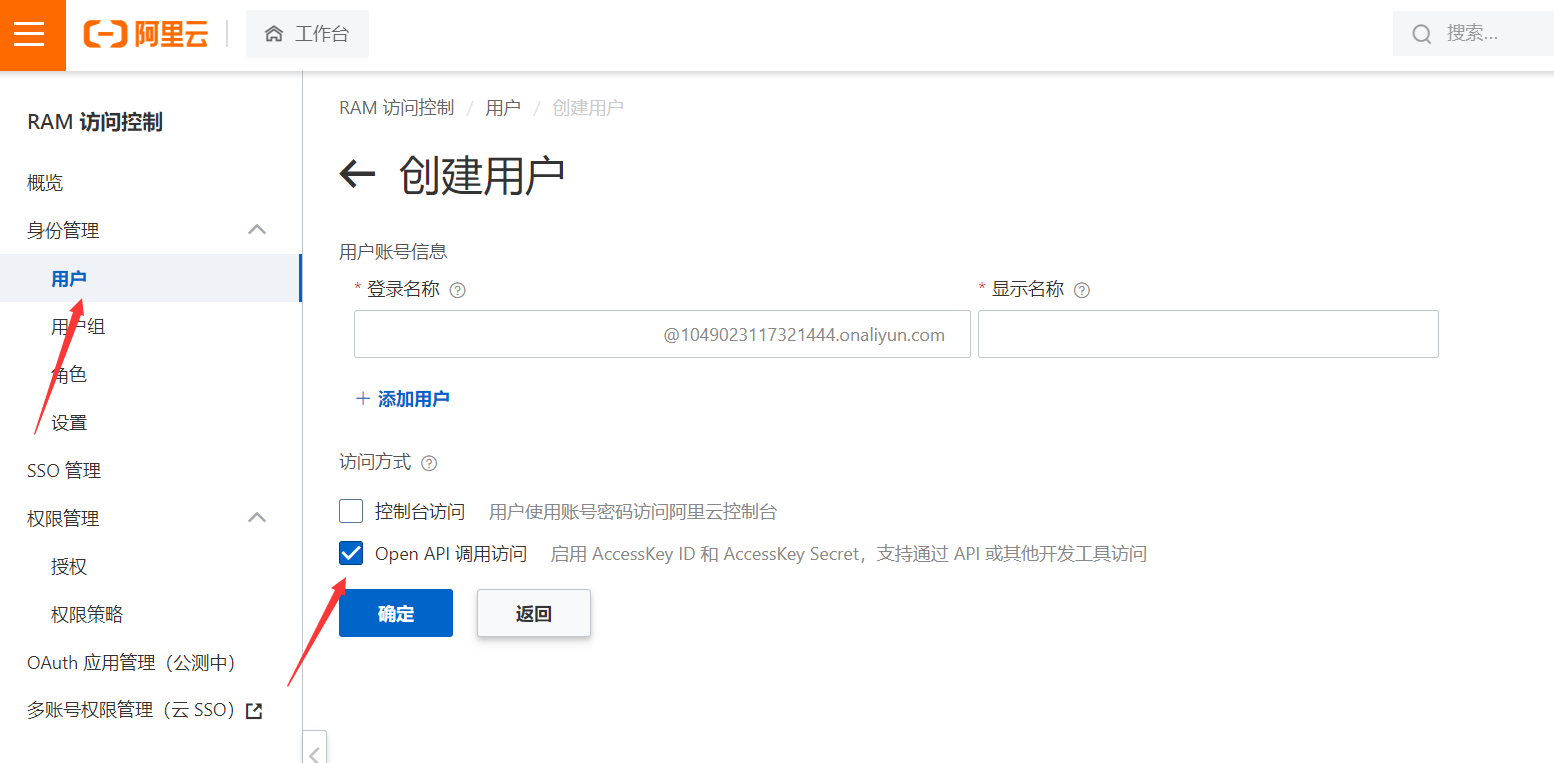Click the @104902311​7321444.onaliyun.com domain suffix
Image resolution: width=1554 pixels, height=763 pixels.
tap(804, 335)
